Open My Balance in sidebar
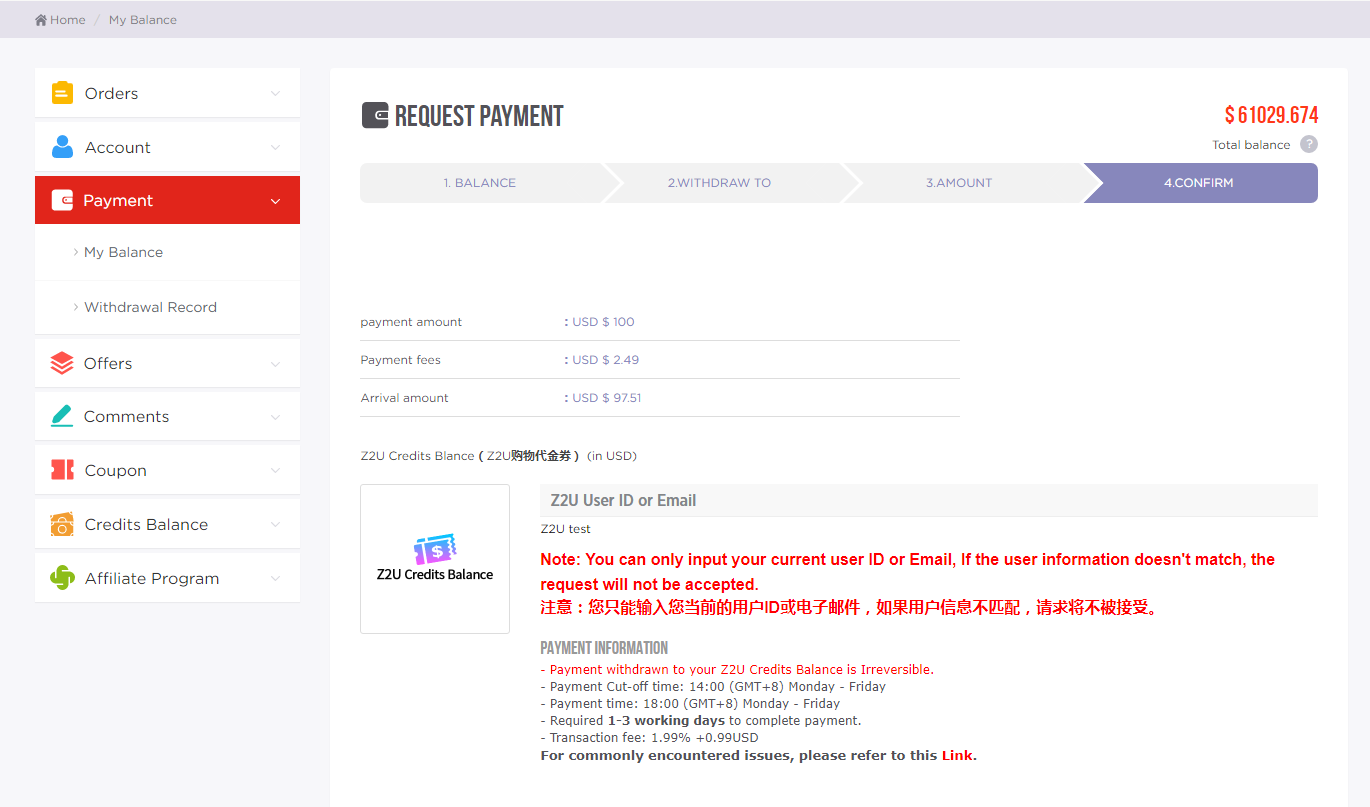 [x=123, y=252]
